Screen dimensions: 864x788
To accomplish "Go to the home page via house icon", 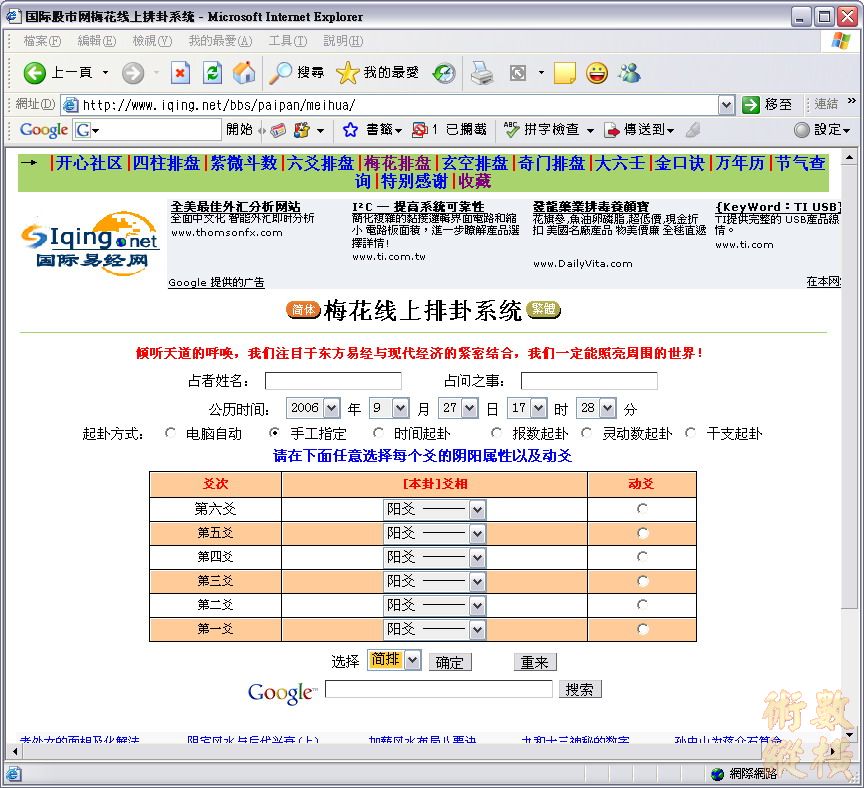I will pyautogui.click(x=244, y=73).
